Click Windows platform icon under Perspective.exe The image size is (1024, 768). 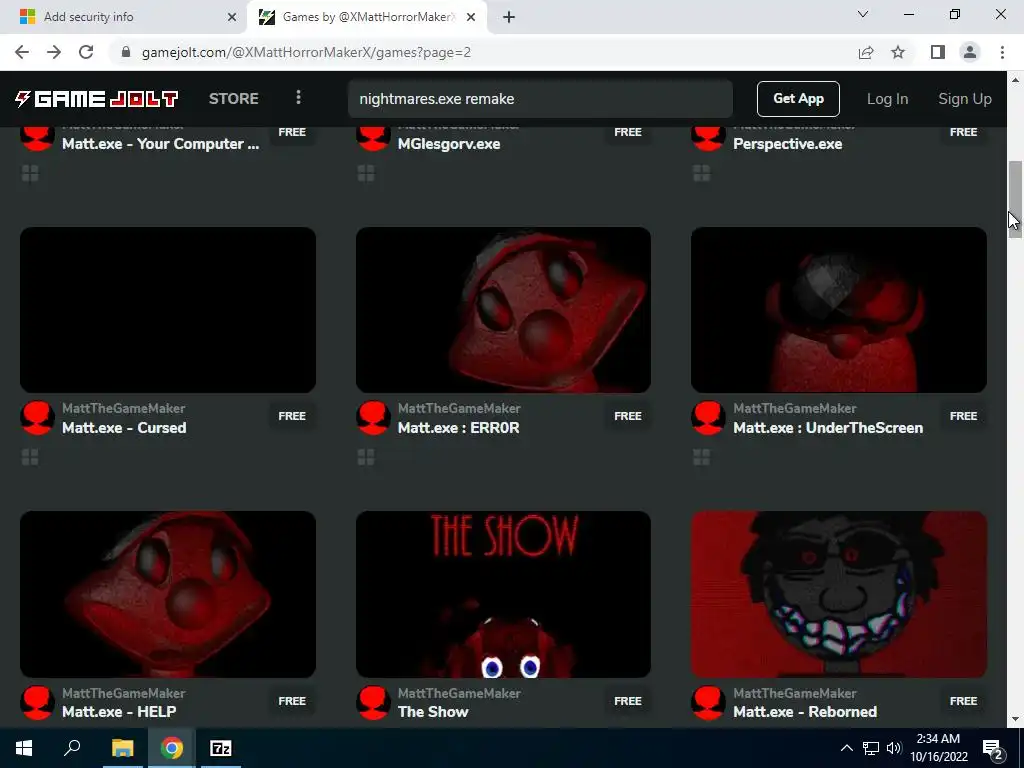click(701, 173)
